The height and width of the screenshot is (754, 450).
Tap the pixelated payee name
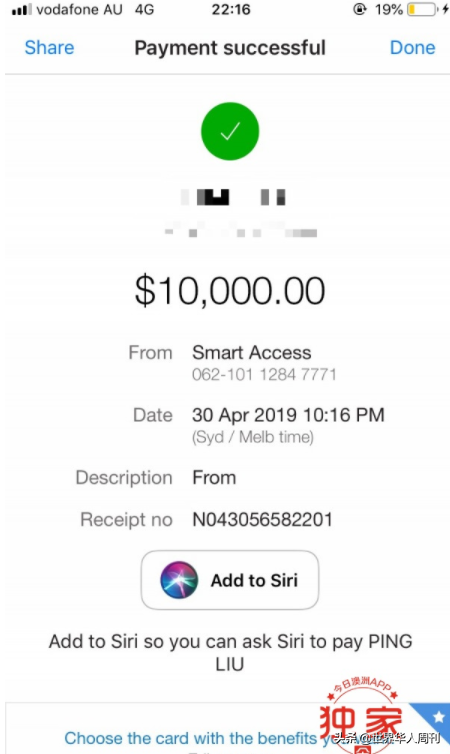pos(234,198)
